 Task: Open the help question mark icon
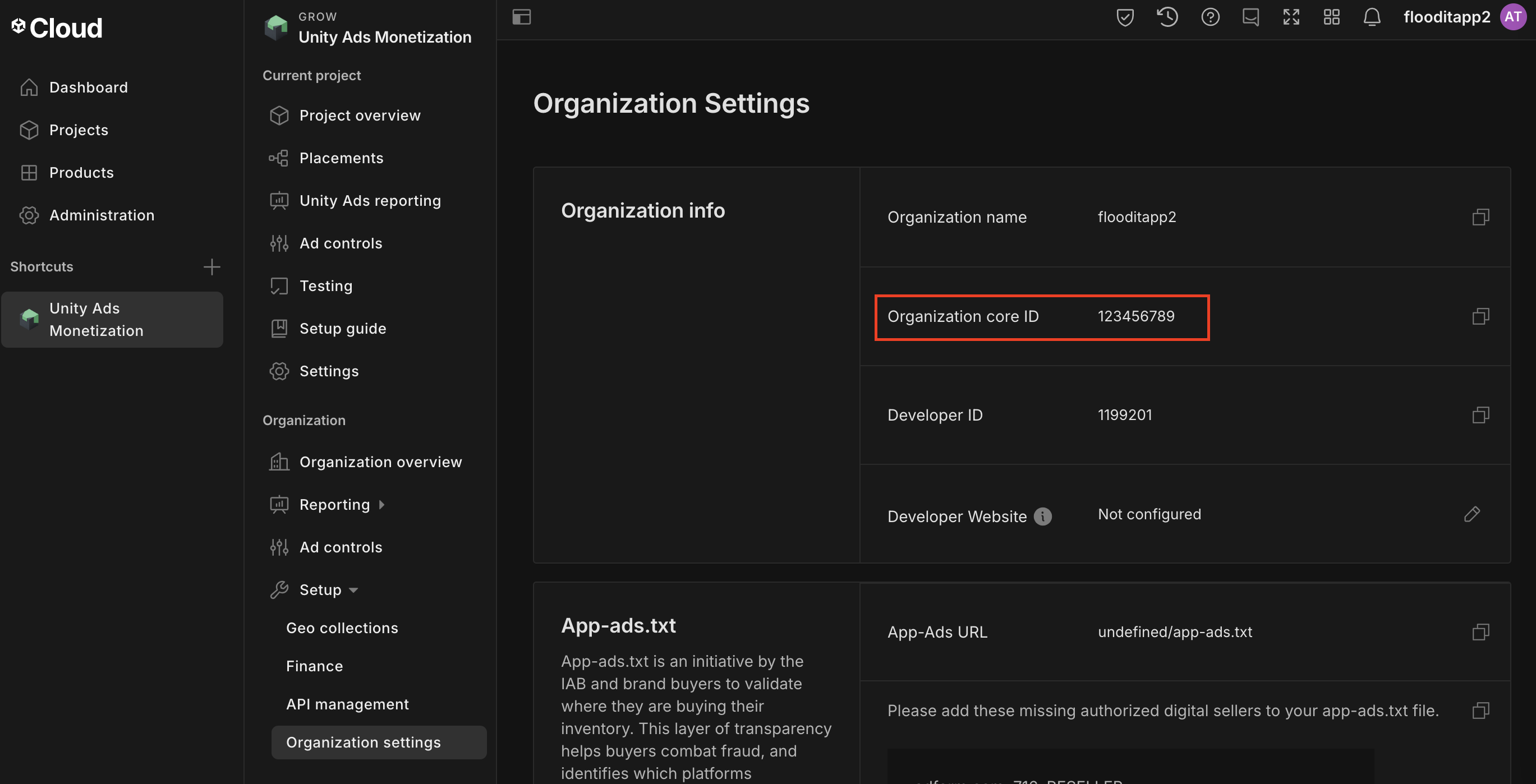[x=1210, y=17]
